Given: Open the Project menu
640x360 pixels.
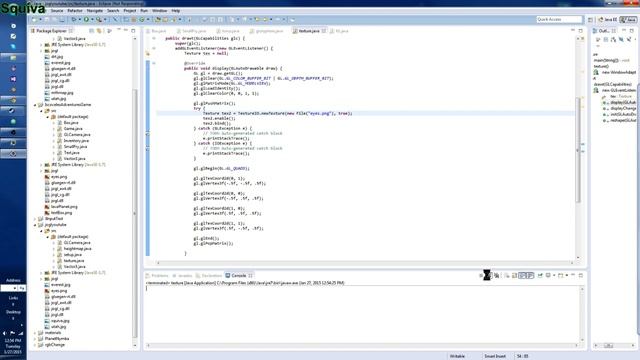Looking at the screenshot, I should (x=130, y=11).
